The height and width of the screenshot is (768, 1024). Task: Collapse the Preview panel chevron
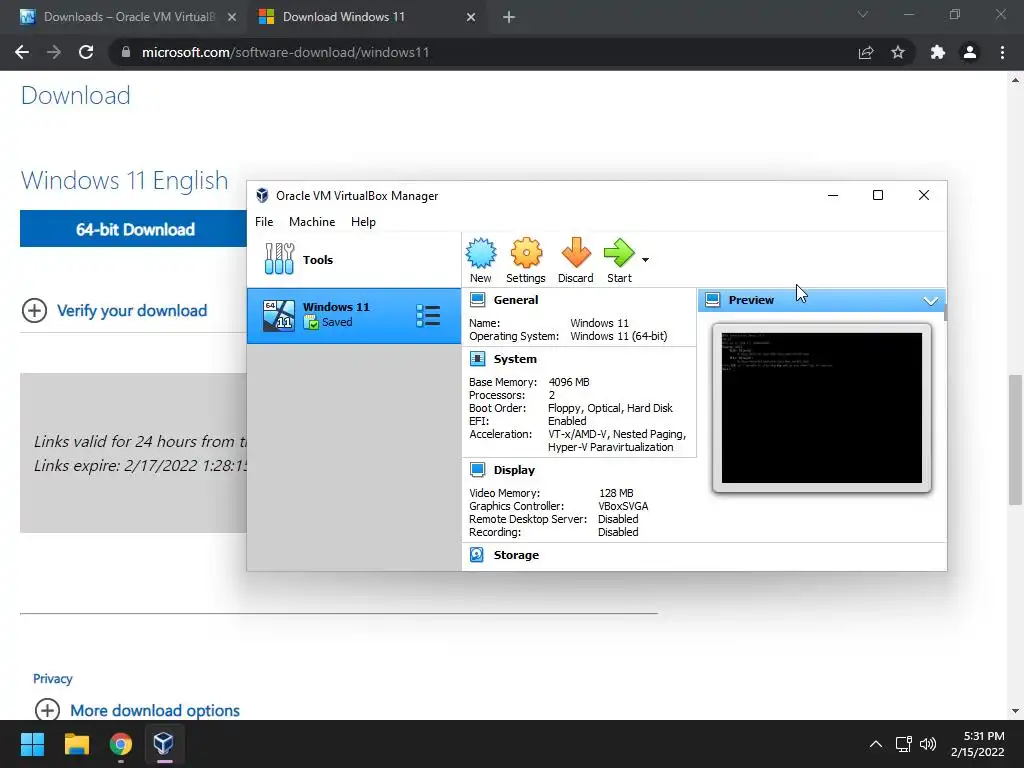(x=931, y=300)
